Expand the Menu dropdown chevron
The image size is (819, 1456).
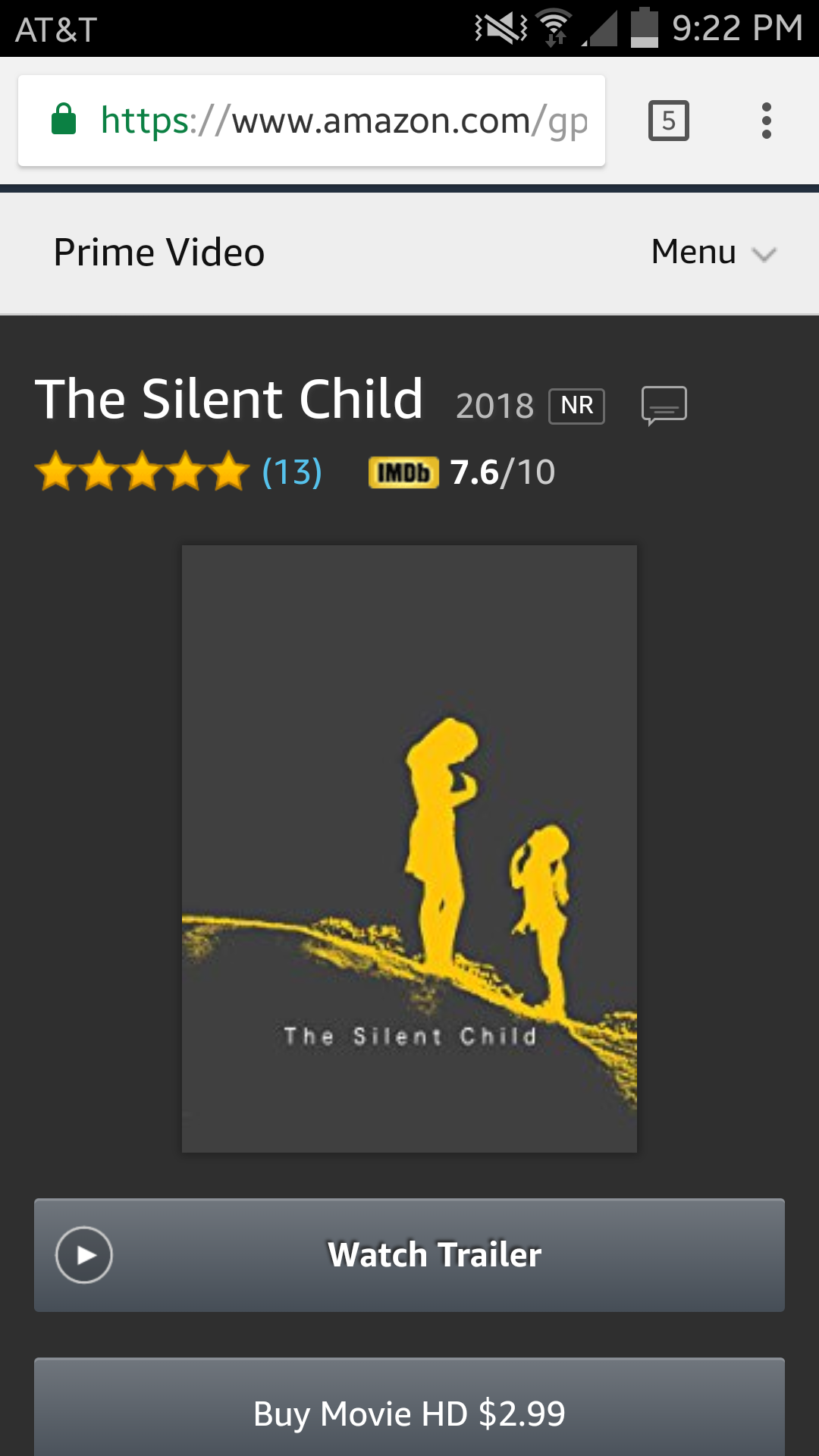click(x=764, y=254)
